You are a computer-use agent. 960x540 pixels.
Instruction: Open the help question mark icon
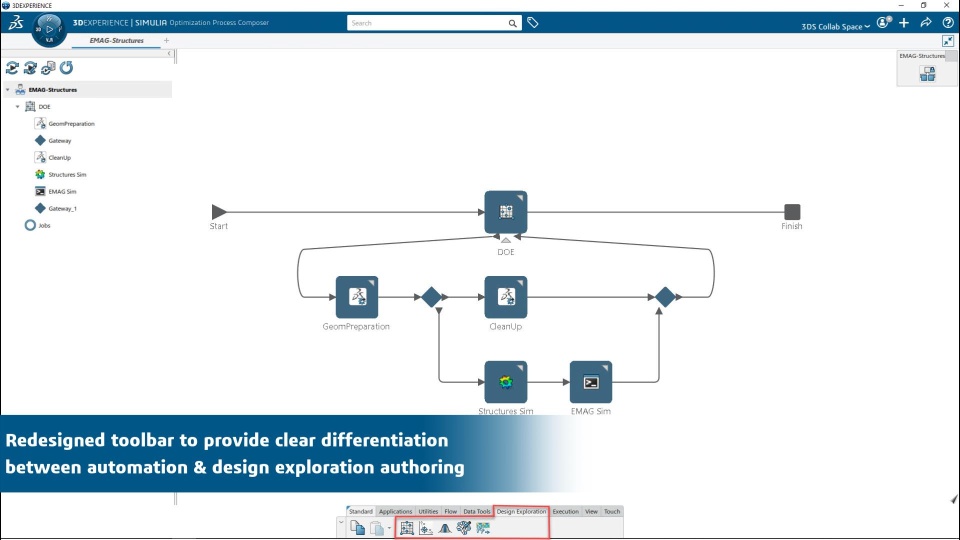pos(948,23)
